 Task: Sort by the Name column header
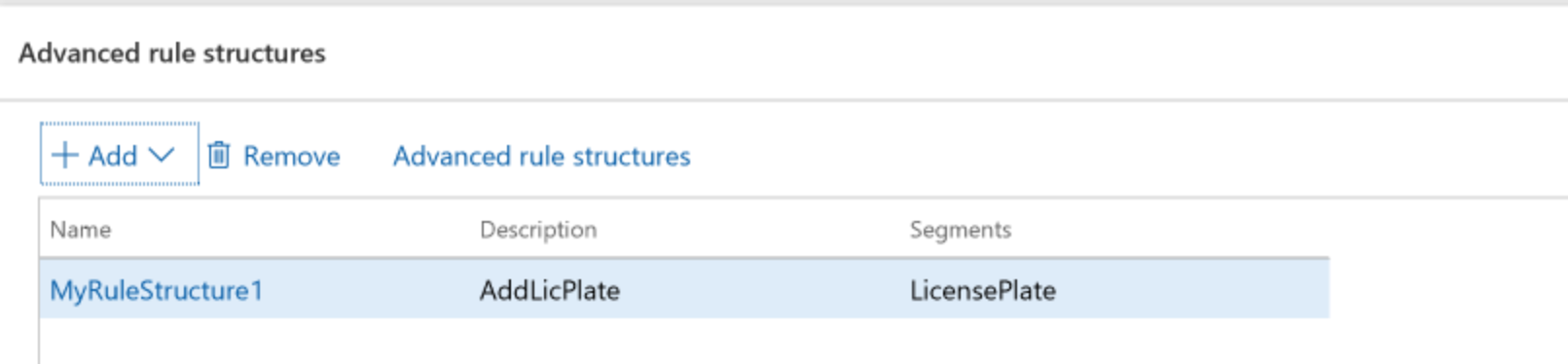coord(81,230)
